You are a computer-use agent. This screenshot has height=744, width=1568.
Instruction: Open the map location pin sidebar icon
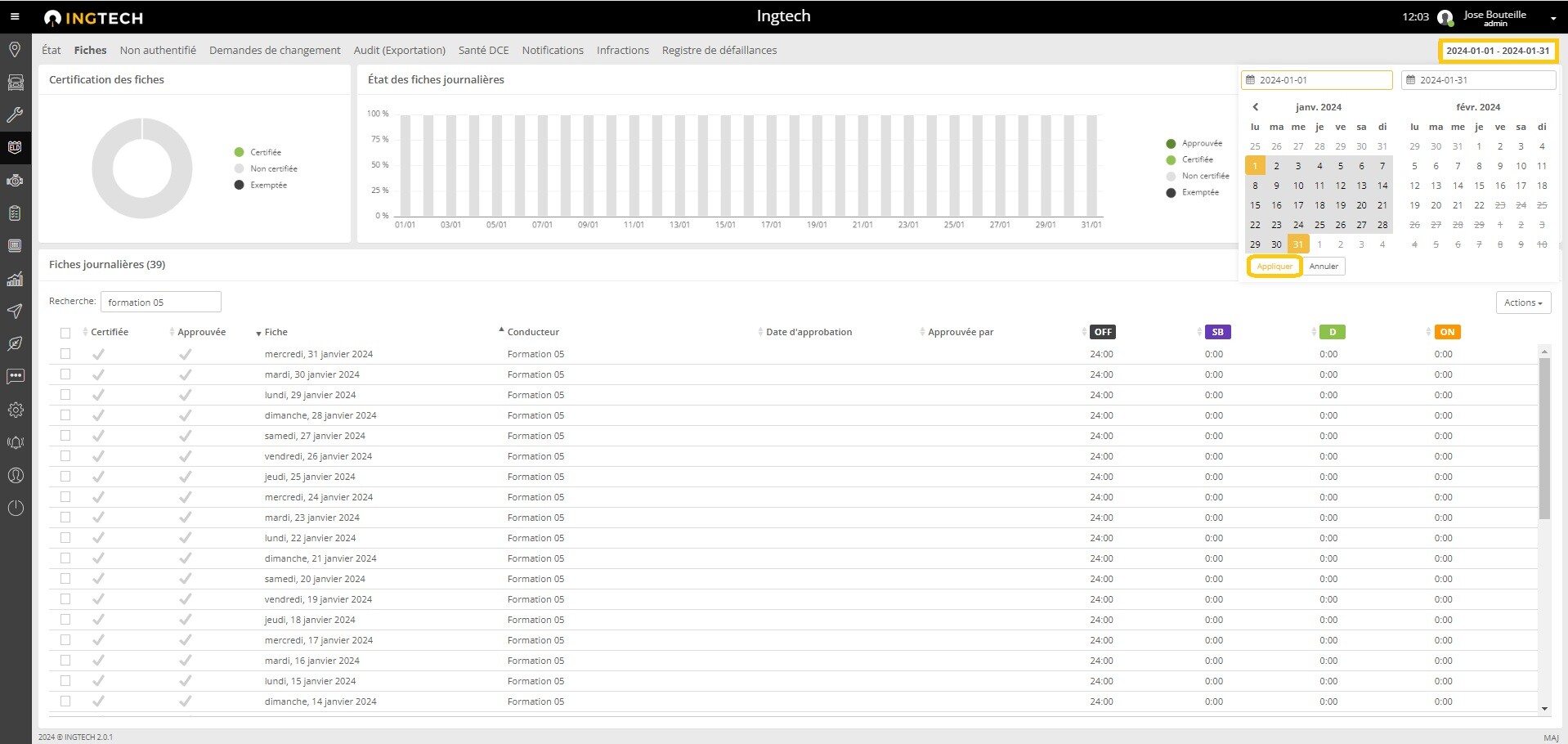[x=15, y=50]
